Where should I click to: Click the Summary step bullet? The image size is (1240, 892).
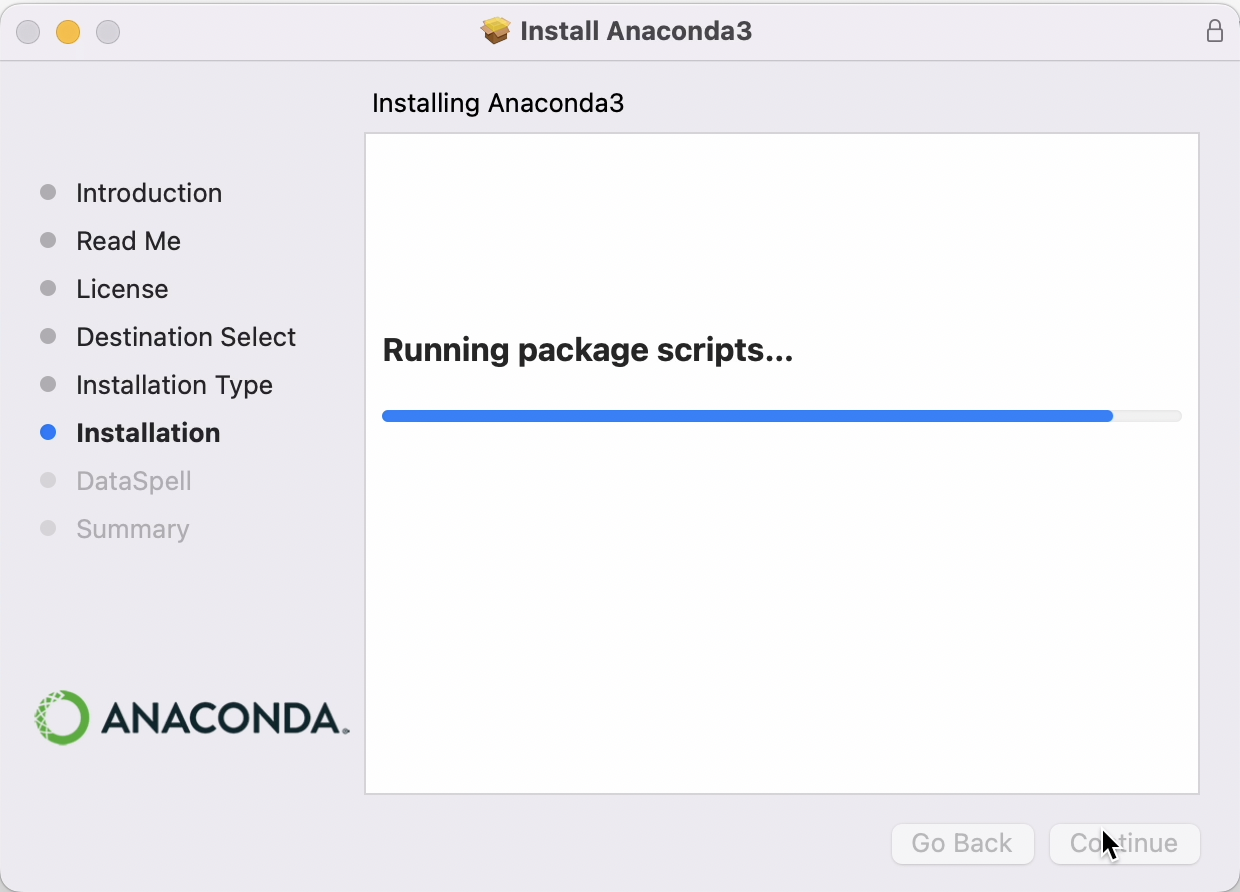47,528
